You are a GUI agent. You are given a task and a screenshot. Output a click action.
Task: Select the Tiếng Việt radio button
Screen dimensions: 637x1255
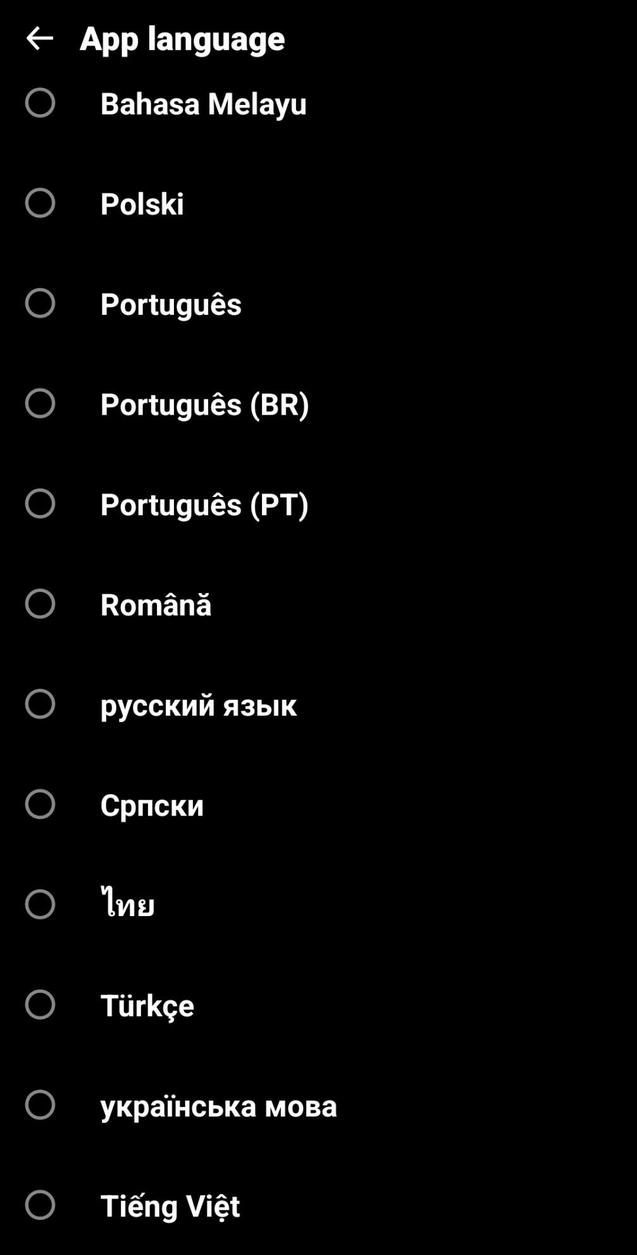[x=39, y=1205]
